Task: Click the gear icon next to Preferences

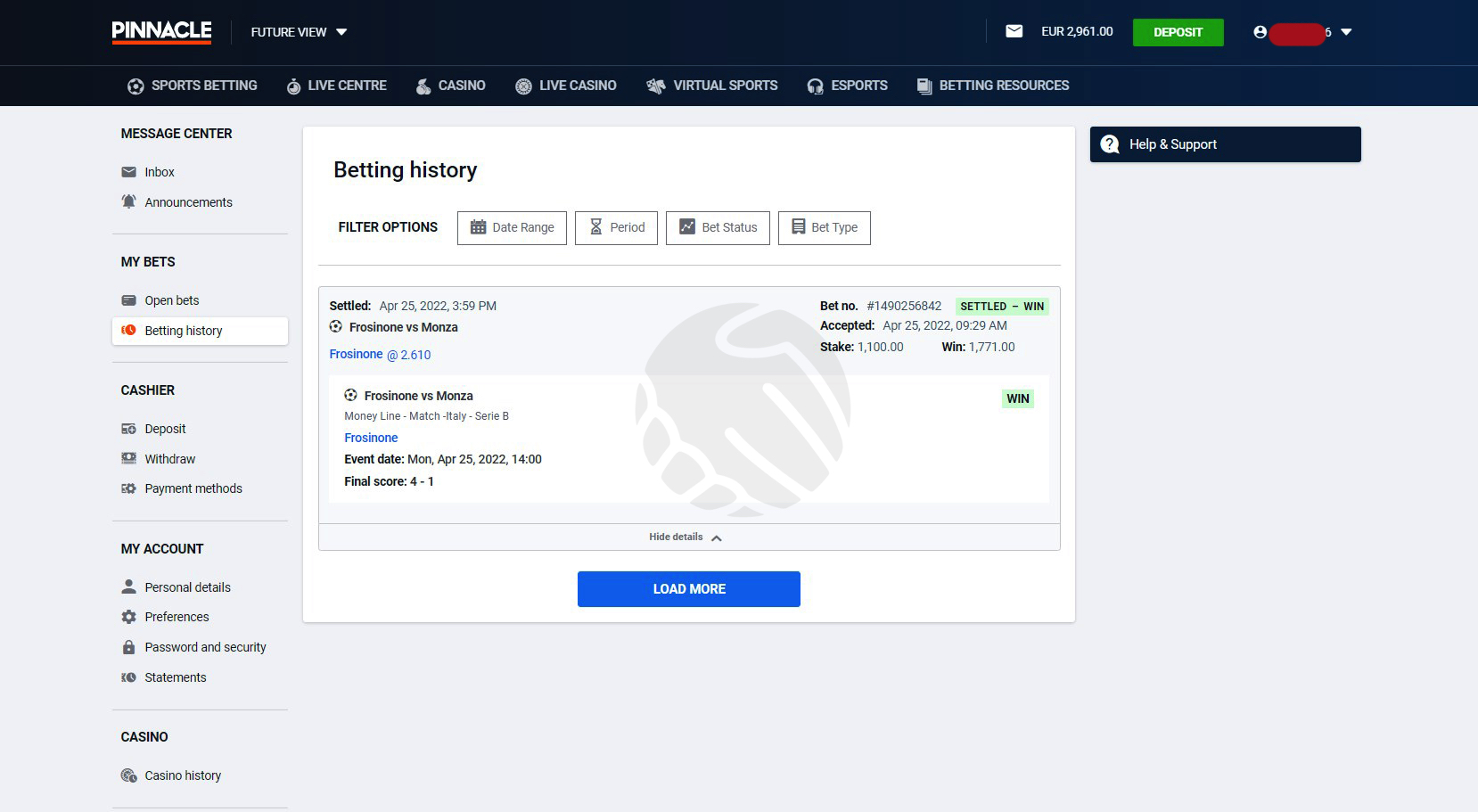Action: (x=129, y=617)
